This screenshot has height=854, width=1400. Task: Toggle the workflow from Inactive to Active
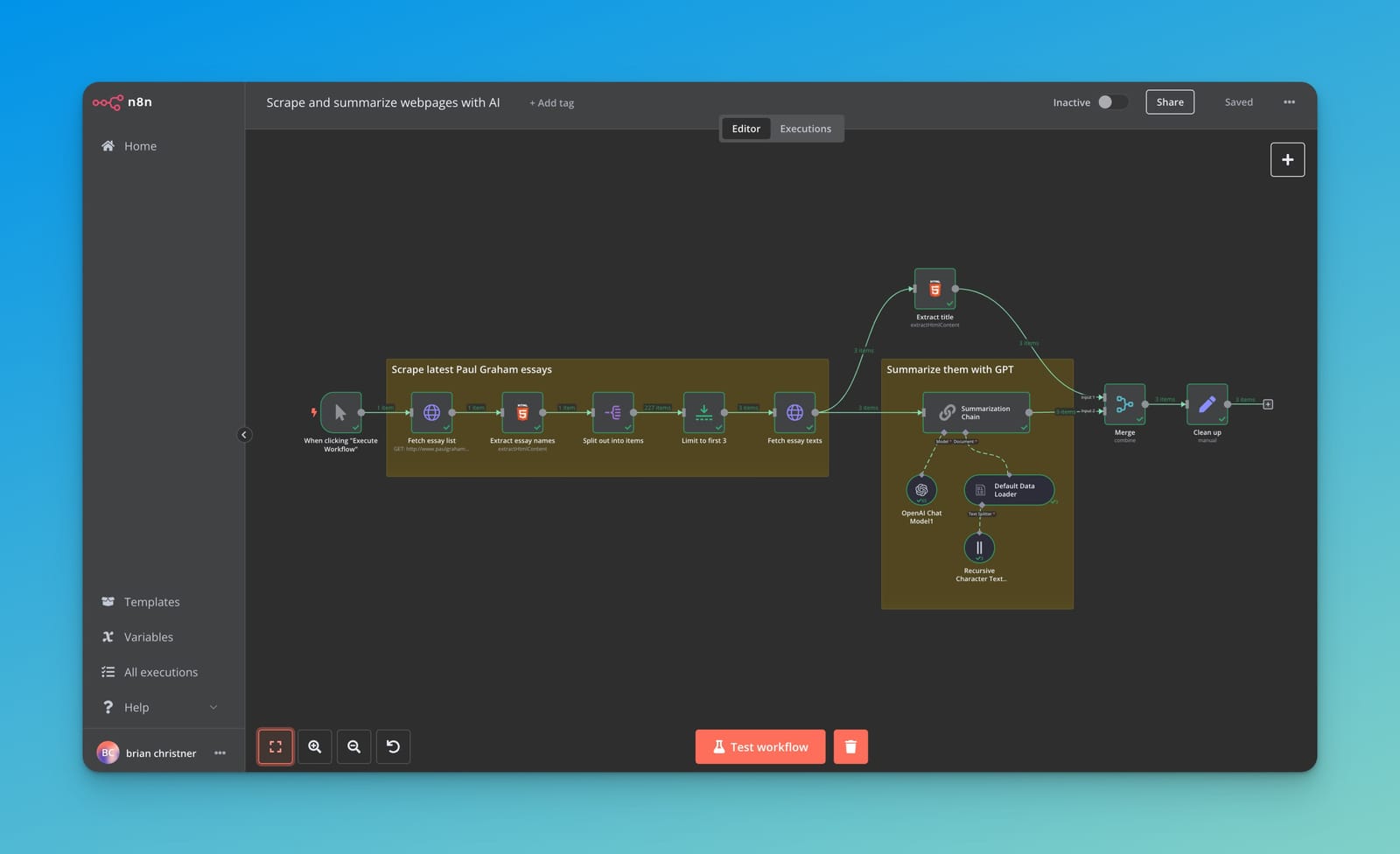[1112, 101]
